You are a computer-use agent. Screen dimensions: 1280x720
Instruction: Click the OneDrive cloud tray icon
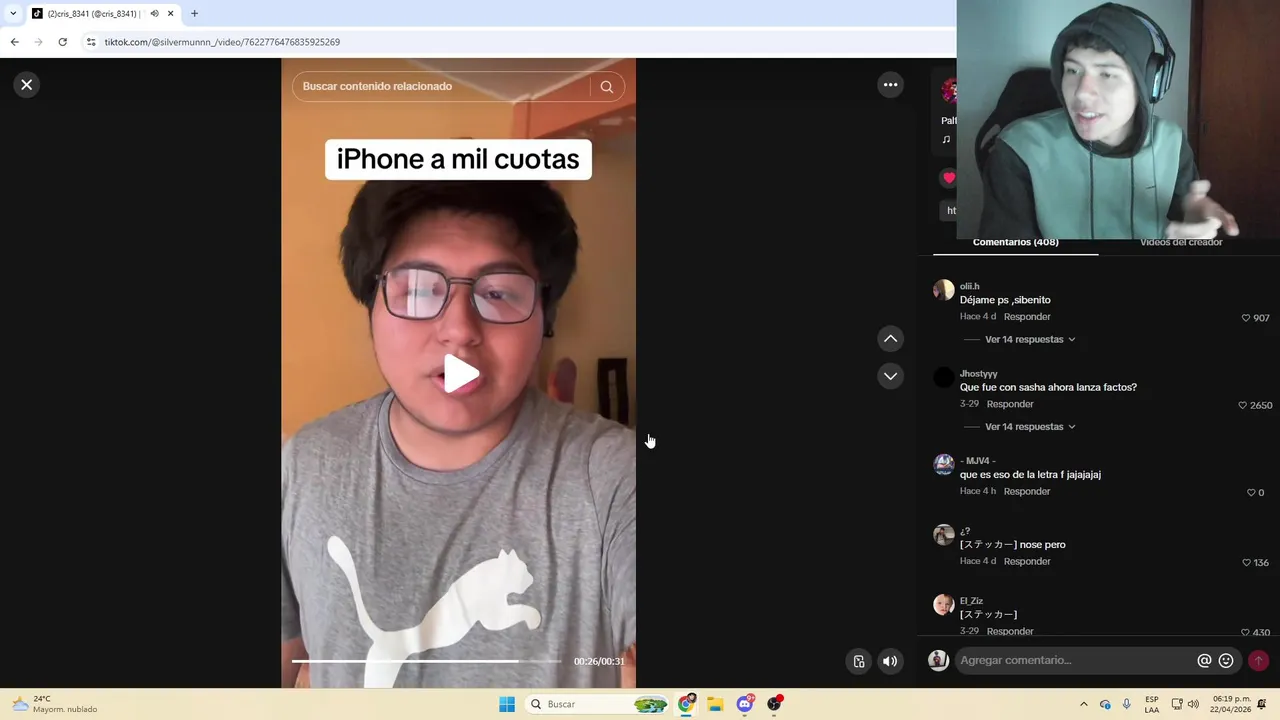1105,704
